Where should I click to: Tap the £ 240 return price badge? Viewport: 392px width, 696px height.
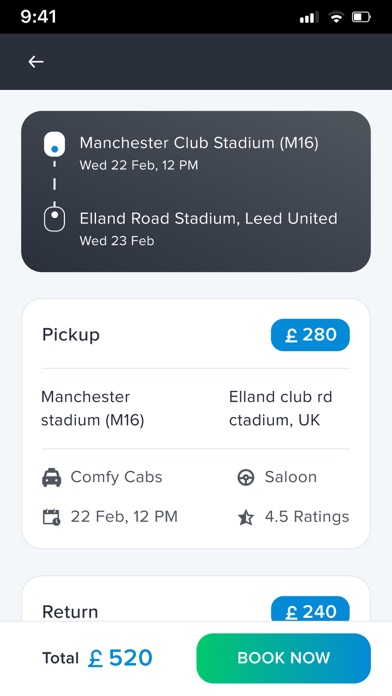pyautogui.click(x=310, y=609)
